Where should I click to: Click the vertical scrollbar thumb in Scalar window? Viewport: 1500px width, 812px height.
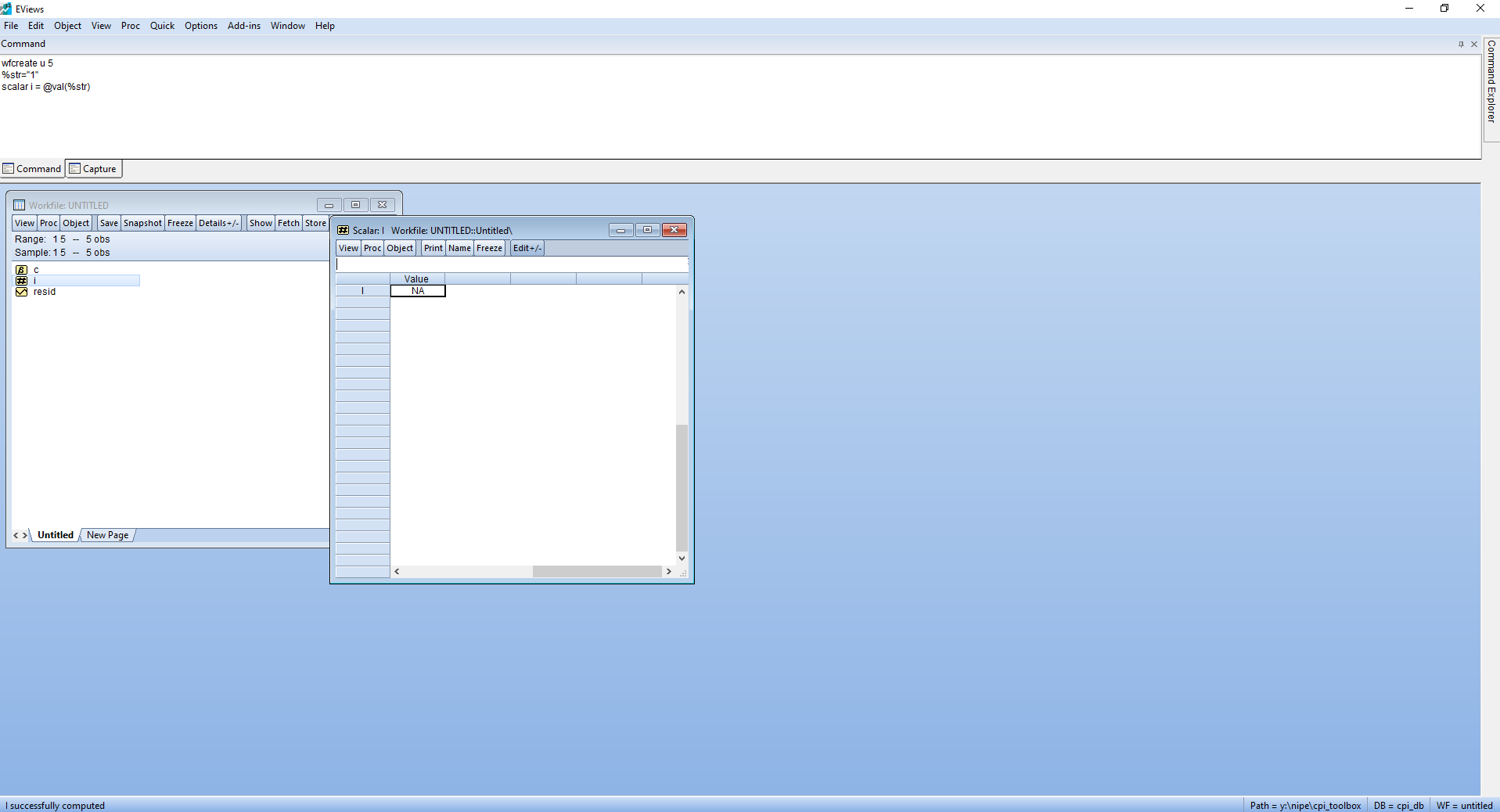pos(682,488)
